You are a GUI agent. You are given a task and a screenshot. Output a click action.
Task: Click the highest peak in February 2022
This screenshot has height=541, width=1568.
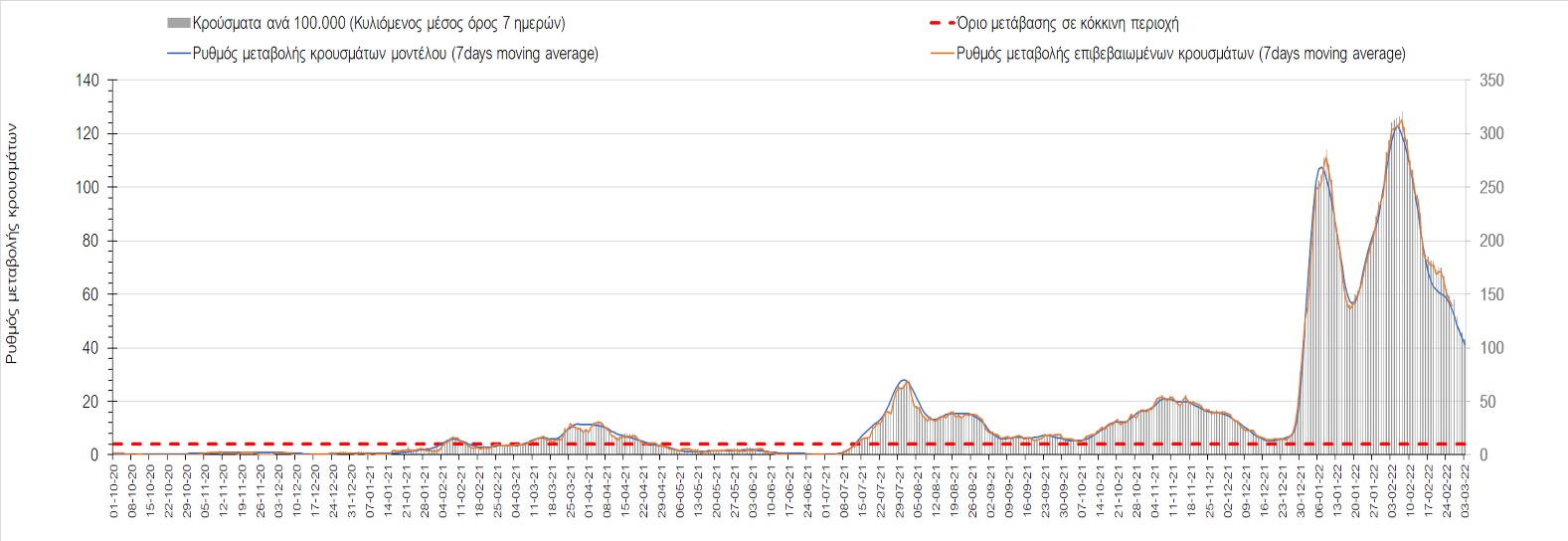click(x=1400, y=120)
